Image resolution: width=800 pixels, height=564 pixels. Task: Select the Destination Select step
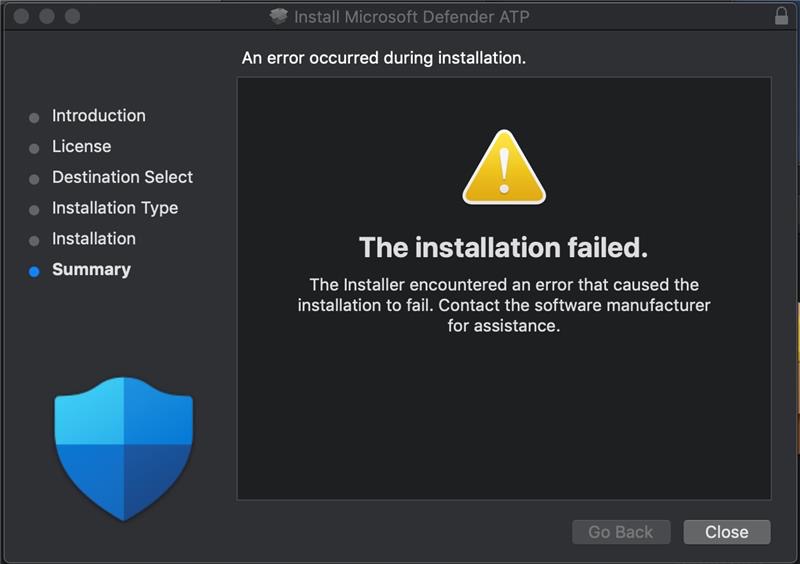coord(122,177)
